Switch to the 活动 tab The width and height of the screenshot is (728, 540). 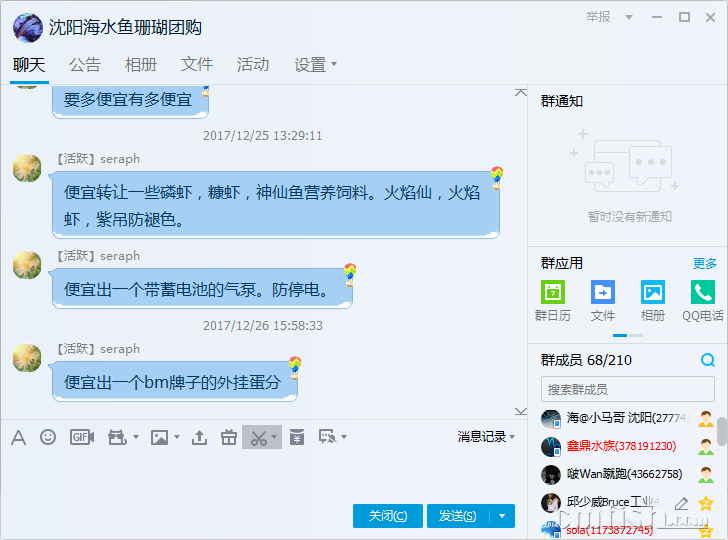coord(253,65)
